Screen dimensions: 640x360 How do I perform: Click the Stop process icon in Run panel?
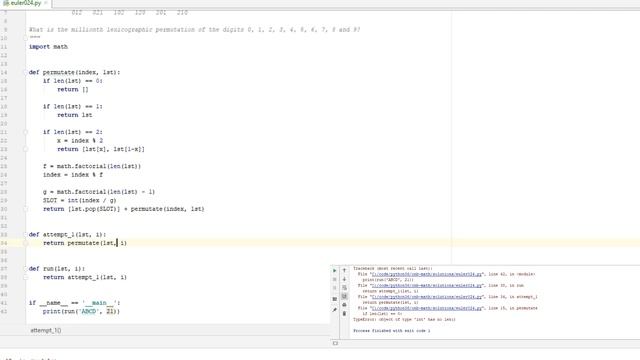(x=335, y=279)
